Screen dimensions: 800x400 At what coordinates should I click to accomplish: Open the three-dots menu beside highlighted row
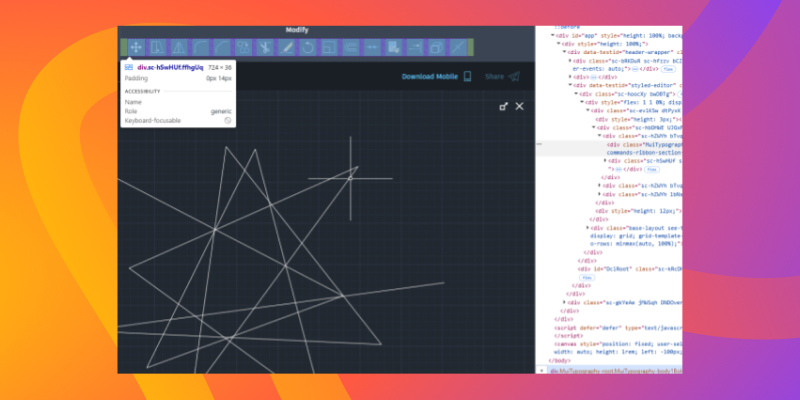pyautogui.click(x=539, y=144)
